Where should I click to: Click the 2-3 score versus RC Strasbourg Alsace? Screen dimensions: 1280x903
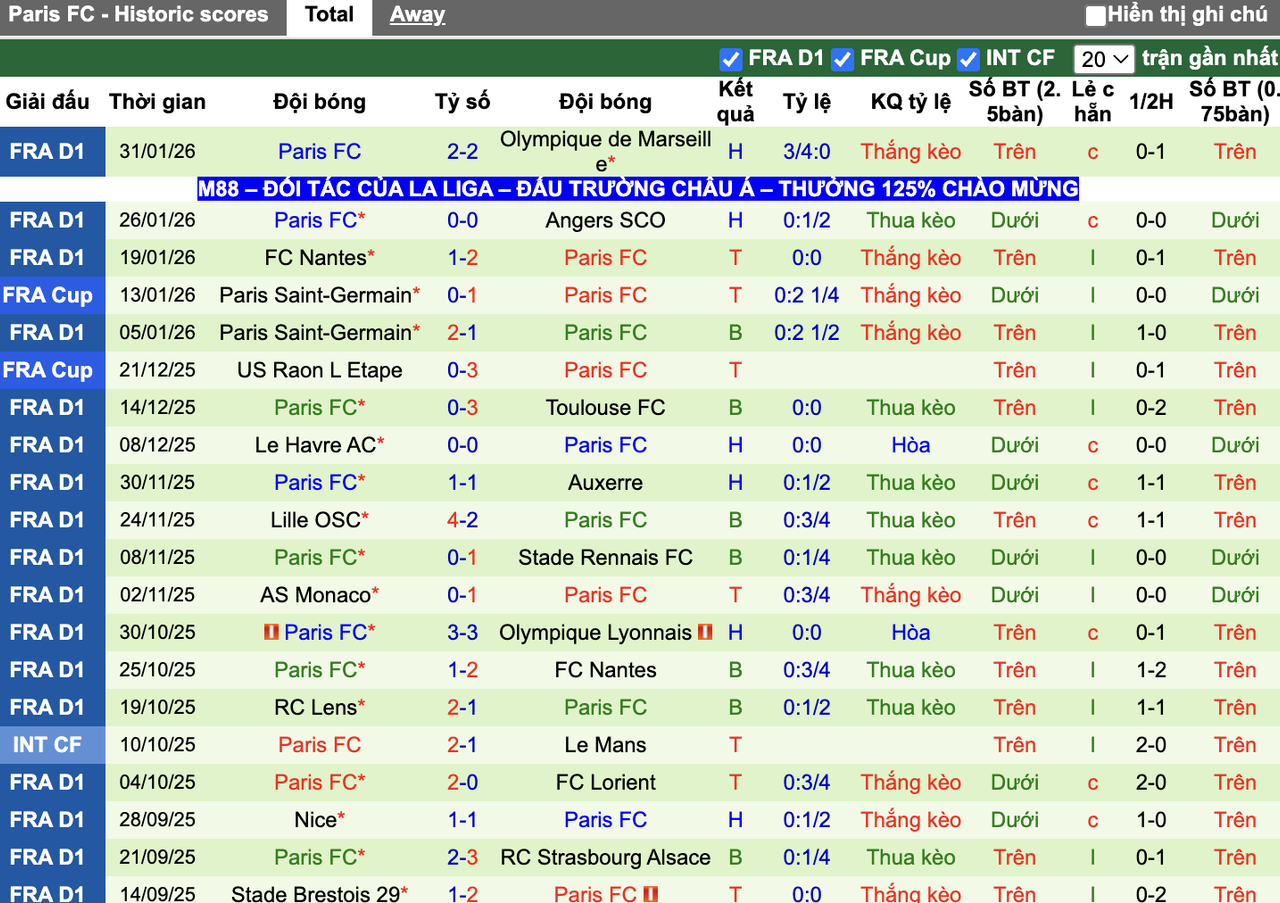(463, 857)
